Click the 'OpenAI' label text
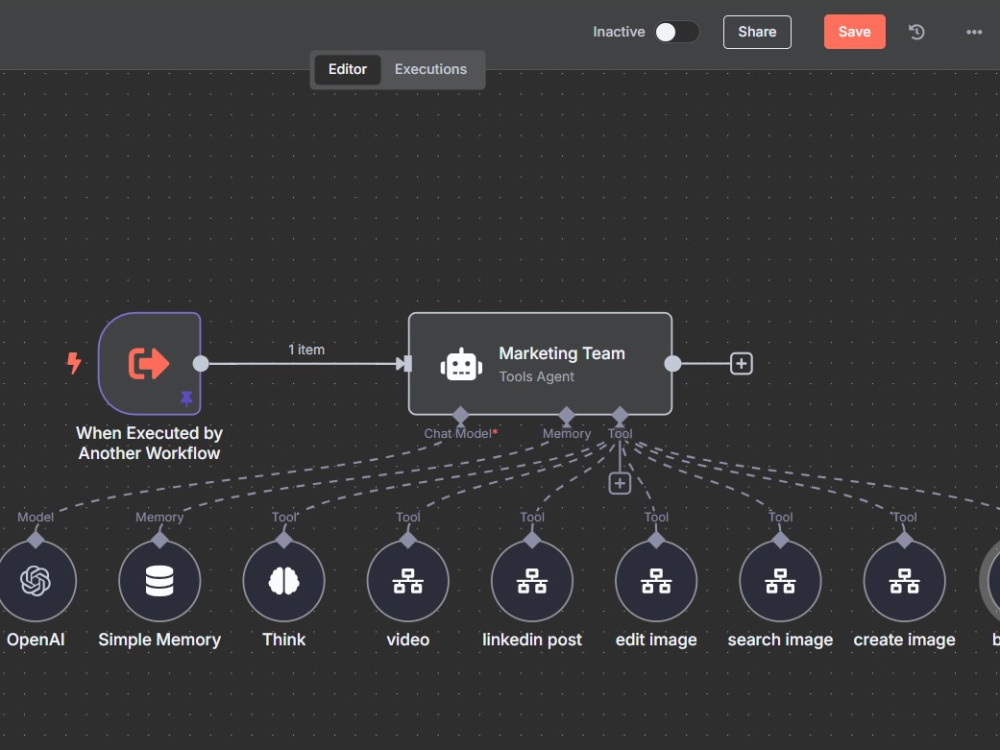 (36, 640)
